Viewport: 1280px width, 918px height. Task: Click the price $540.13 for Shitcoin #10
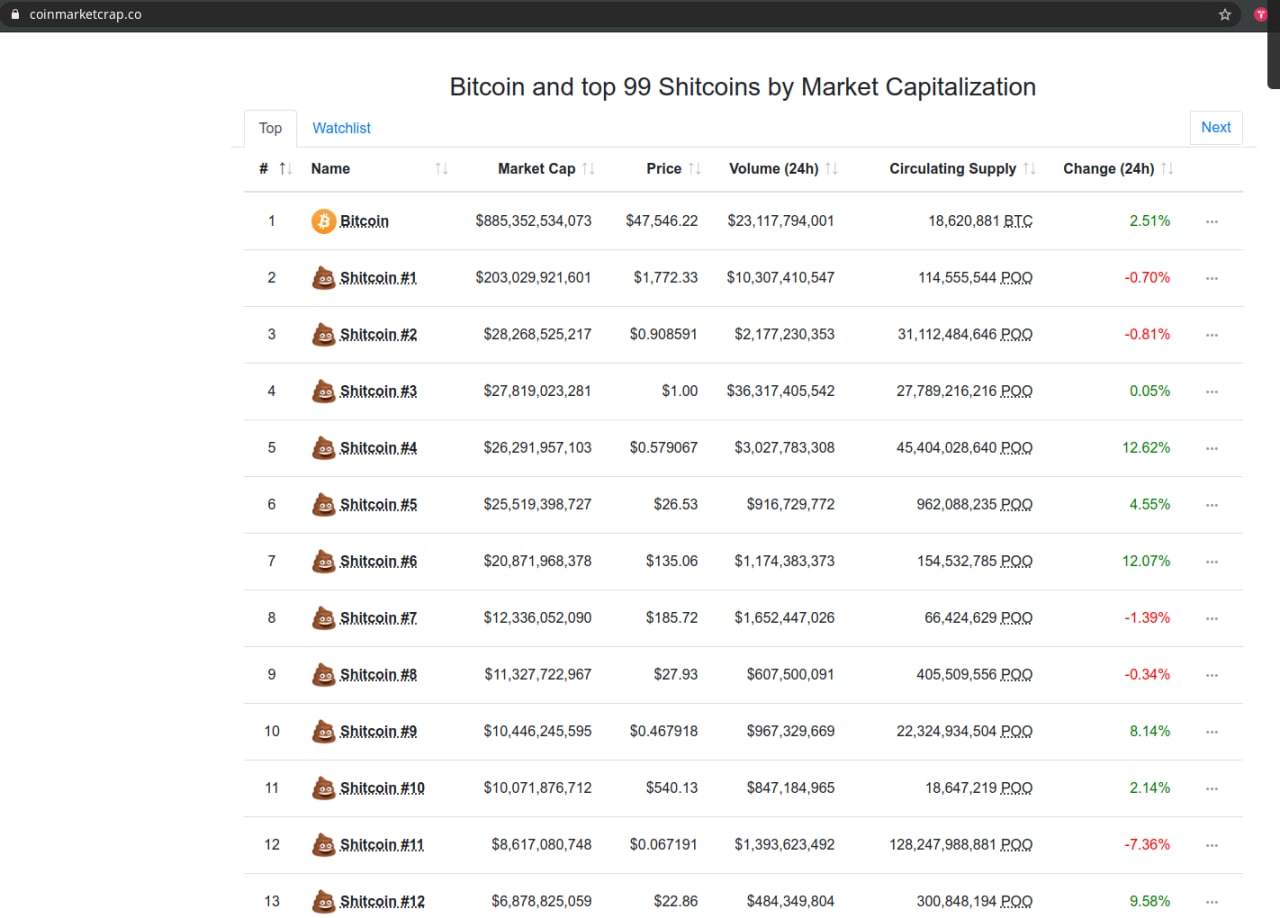click(672, 788)
